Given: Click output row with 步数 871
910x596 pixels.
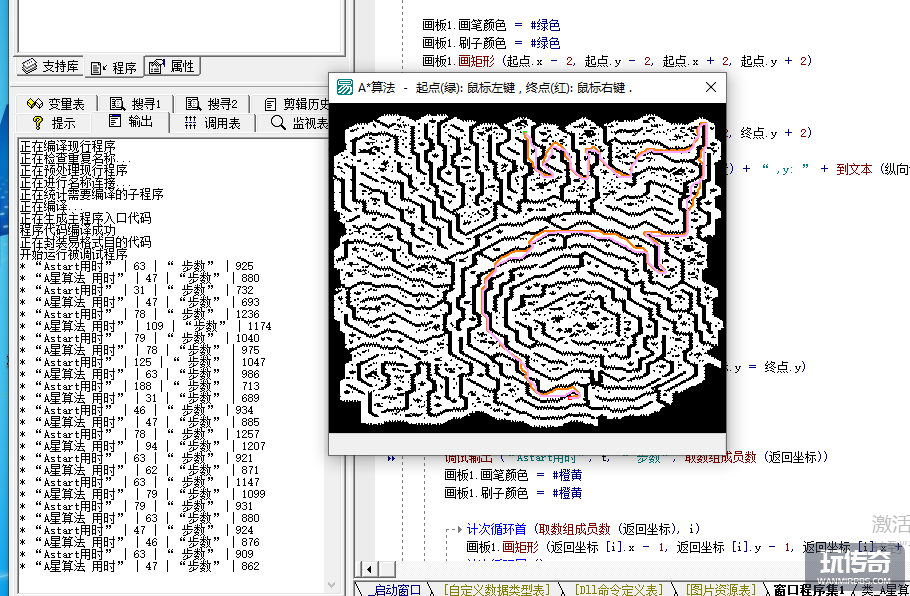Looking at the screenshot, I should (140, 470).
